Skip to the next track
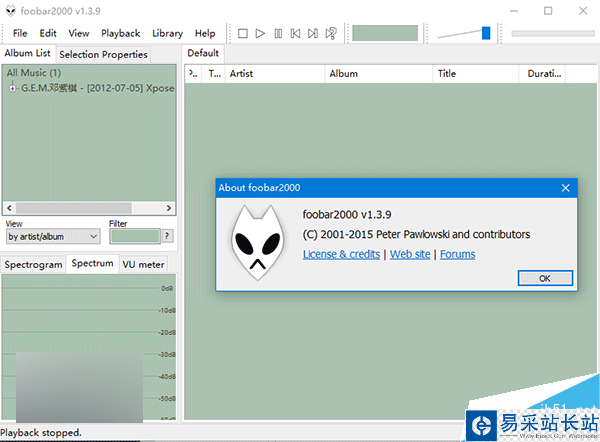Image resolution: width=600 pixels, height=442 pixels. (x=313, y=34)
